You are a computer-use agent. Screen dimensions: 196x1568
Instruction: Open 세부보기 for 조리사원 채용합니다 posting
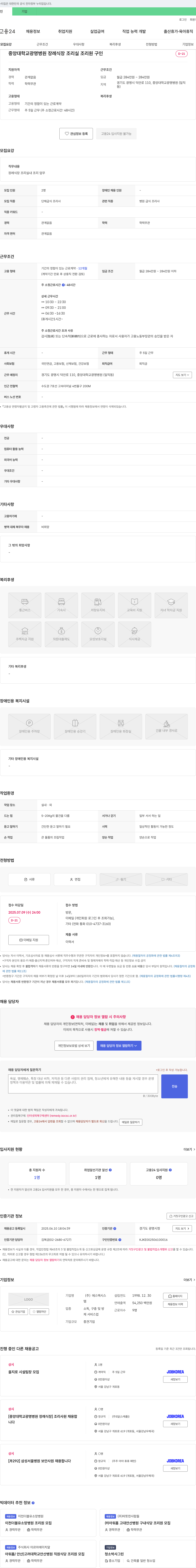[x=175, y=1424]
